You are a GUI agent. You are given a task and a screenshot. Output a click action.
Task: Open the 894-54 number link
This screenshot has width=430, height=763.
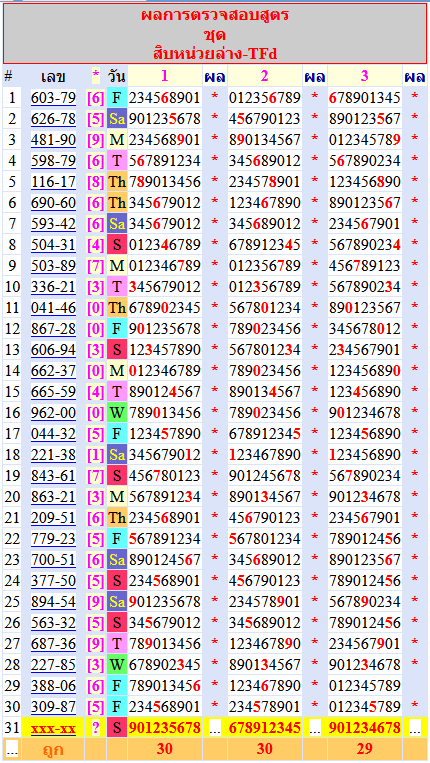pyautogui.click(x=54, y=601)
